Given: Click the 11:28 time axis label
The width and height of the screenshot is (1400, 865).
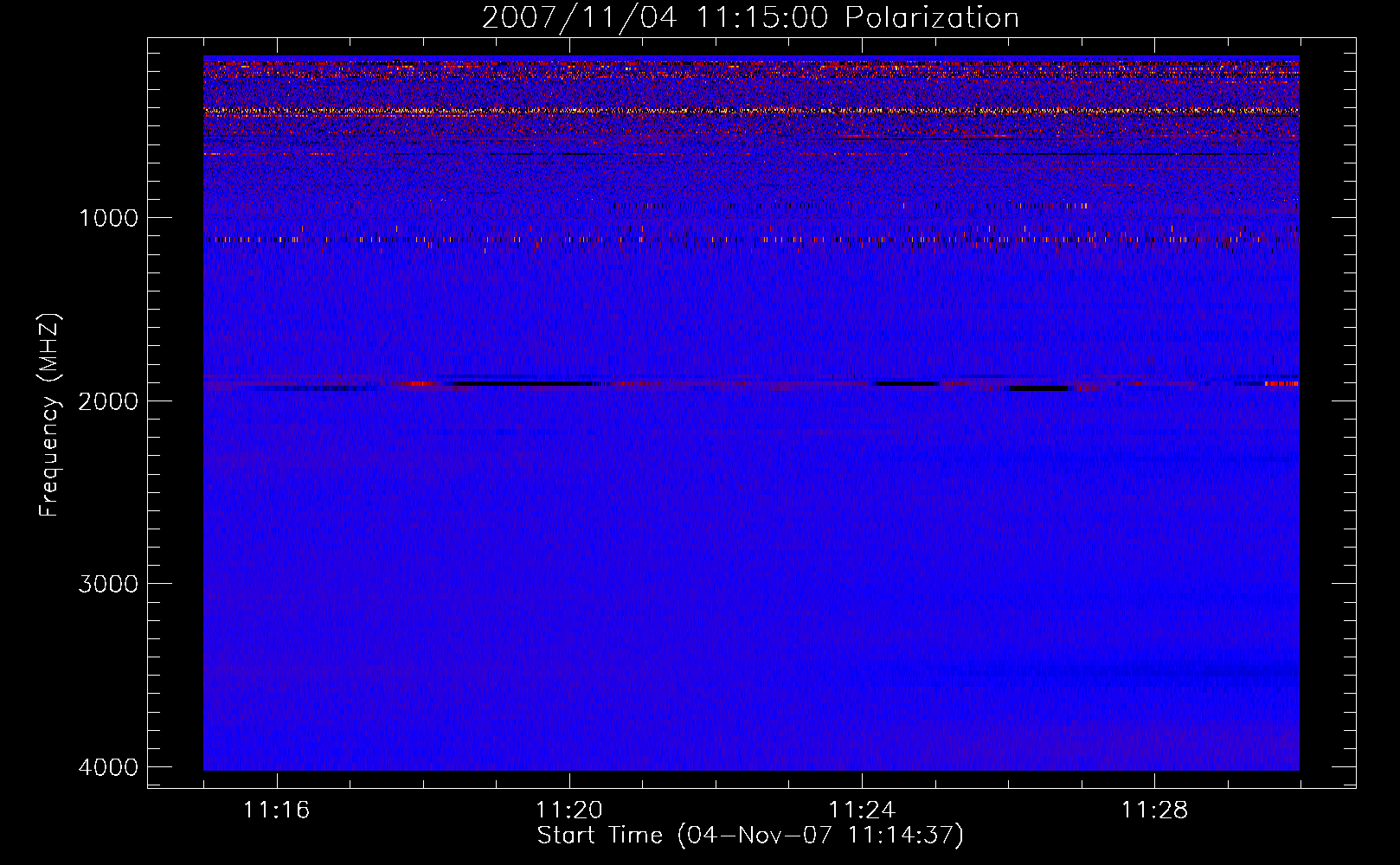Looking at the screenshot, I should pos(1154,810).
